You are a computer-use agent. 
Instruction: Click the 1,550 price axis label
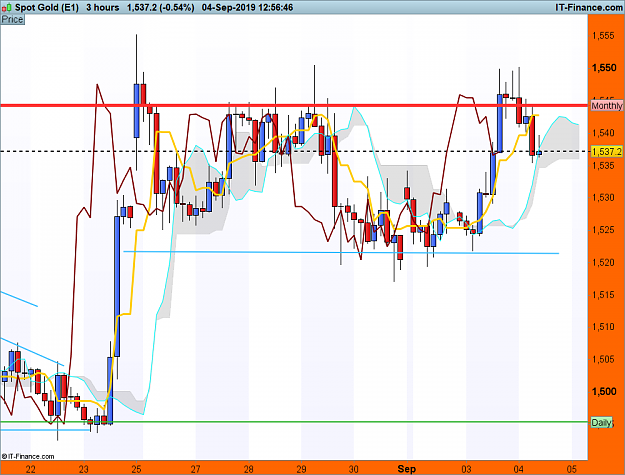pos(604,68)
